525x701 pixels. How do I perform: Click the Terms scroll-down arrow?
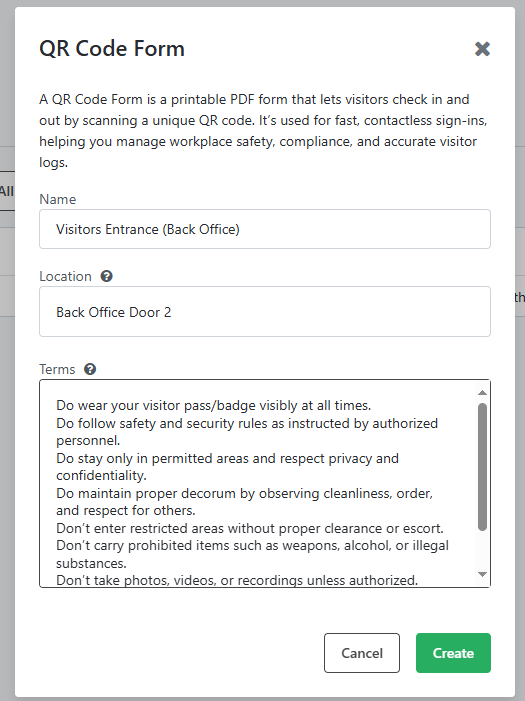click(x=482, y=574)
